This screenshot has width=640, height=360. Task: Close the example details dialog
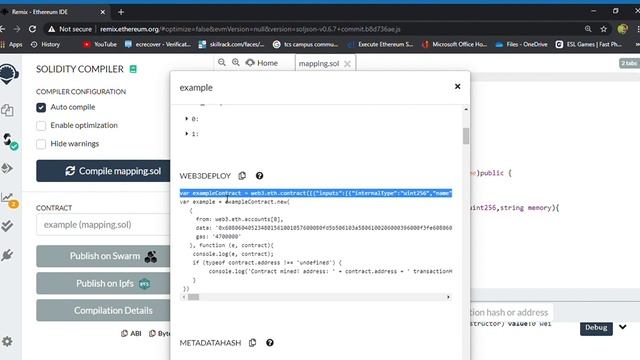click(458, 87)
